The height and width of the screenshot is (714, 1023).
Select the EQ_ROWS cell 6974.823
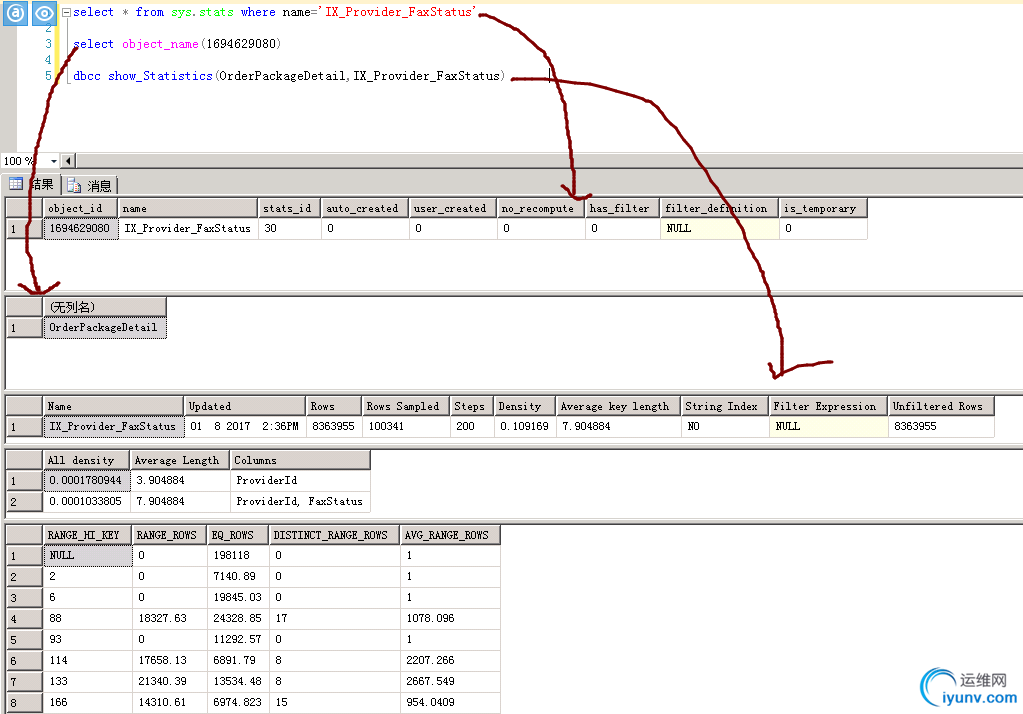(238, 702)
